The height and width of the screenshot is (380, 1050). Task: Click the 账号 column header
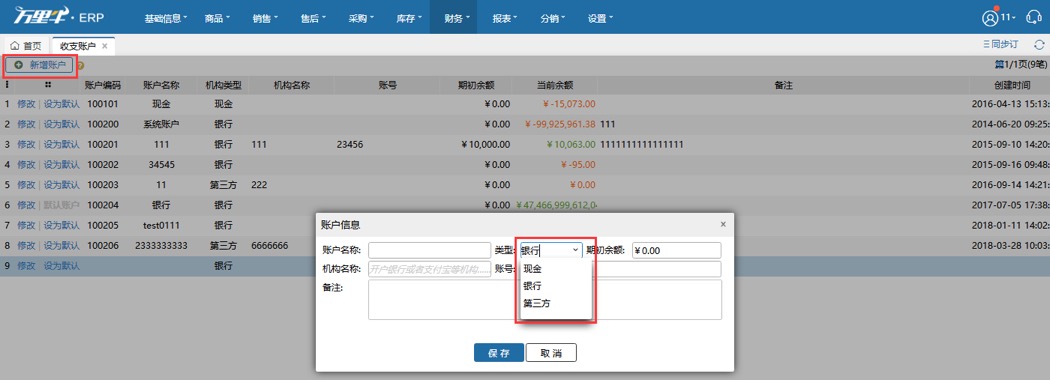tap(388, 85)
